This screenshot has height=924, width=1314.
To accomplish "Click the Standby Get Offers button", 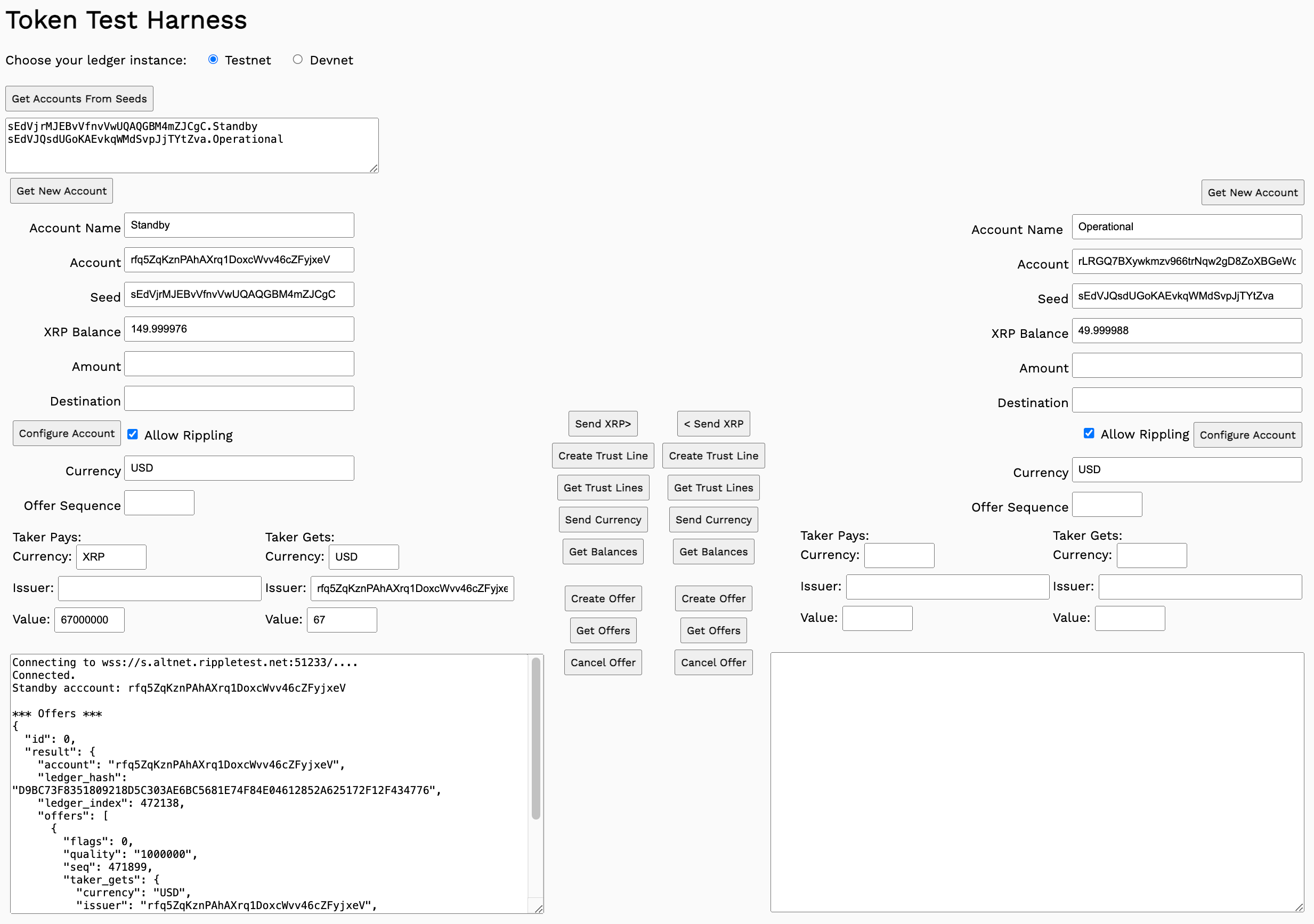I will click(603, 630).
